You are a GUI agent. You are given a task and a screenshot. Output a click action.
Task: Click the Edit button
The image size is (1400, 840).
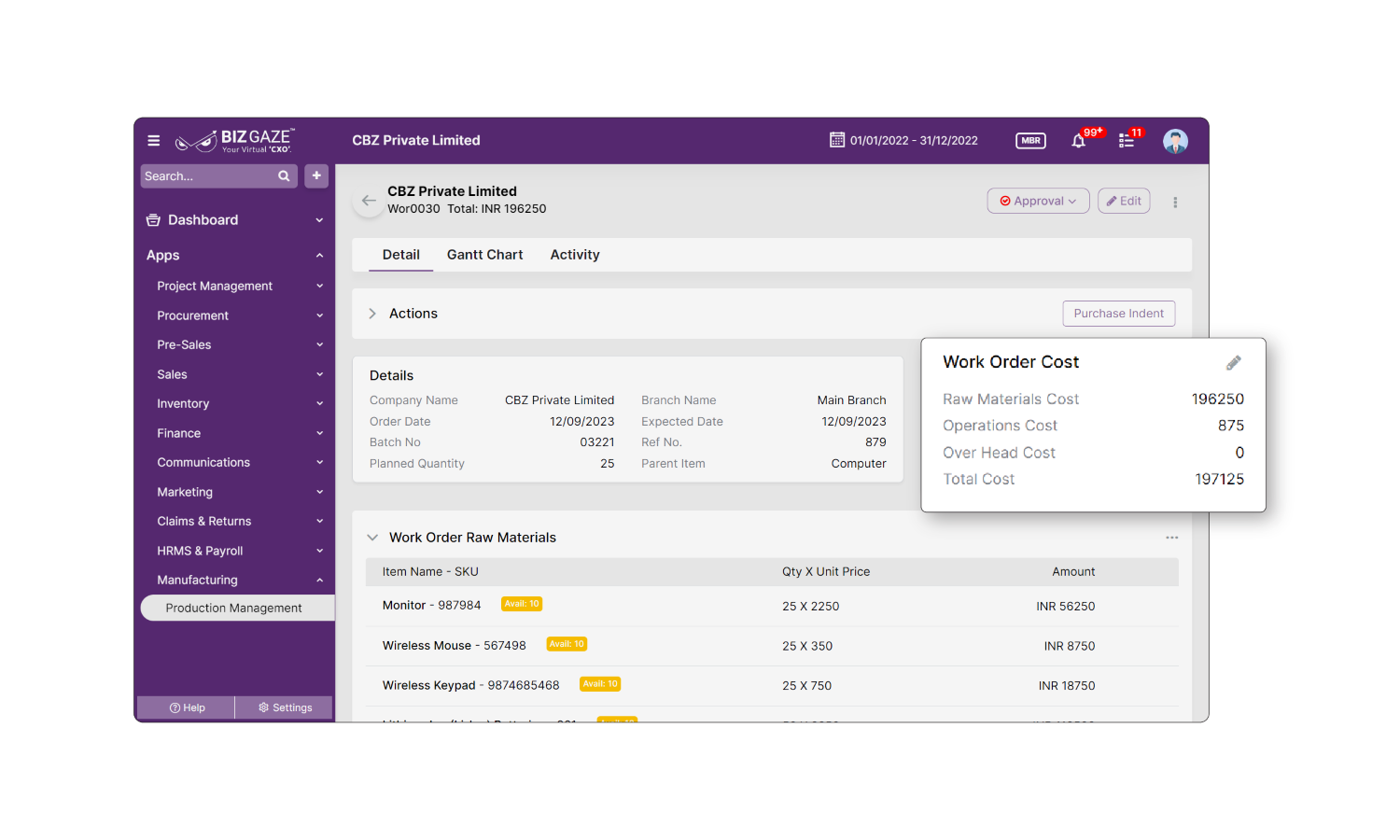[1124, 201]
